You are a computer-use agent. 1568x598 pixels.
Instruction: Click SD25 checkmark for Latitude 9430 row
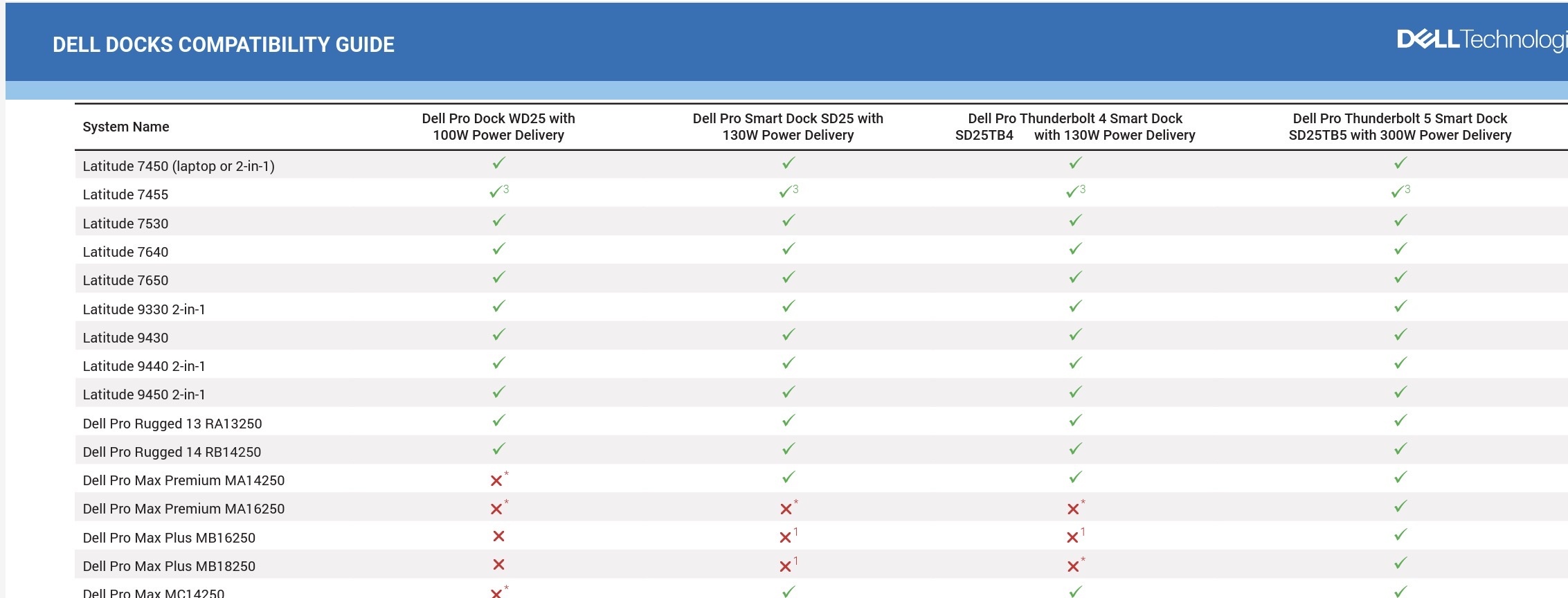pos(788,335)
